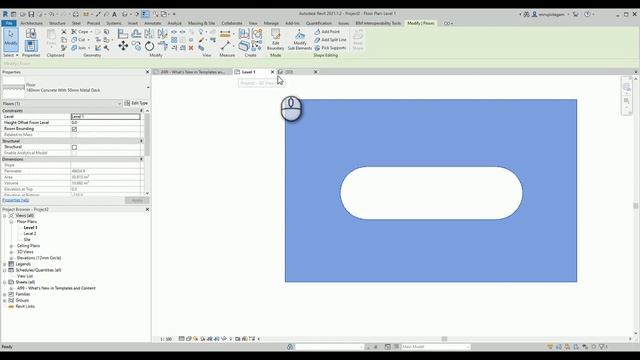Click the view scale 1:100 in view control bar

point(166,339)
